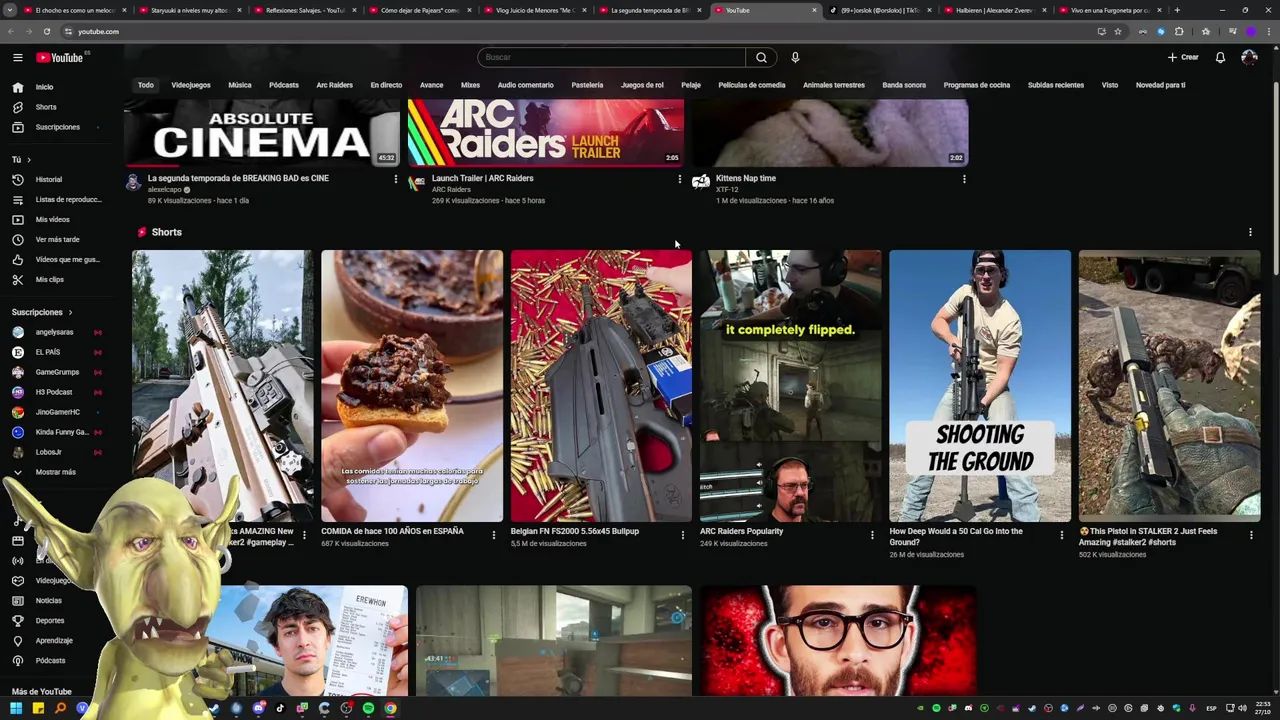Image resolution: width=1280 pixels, height=720 pixels.
Task: Open Historial in the sidebar
Action: coord(60,179)
